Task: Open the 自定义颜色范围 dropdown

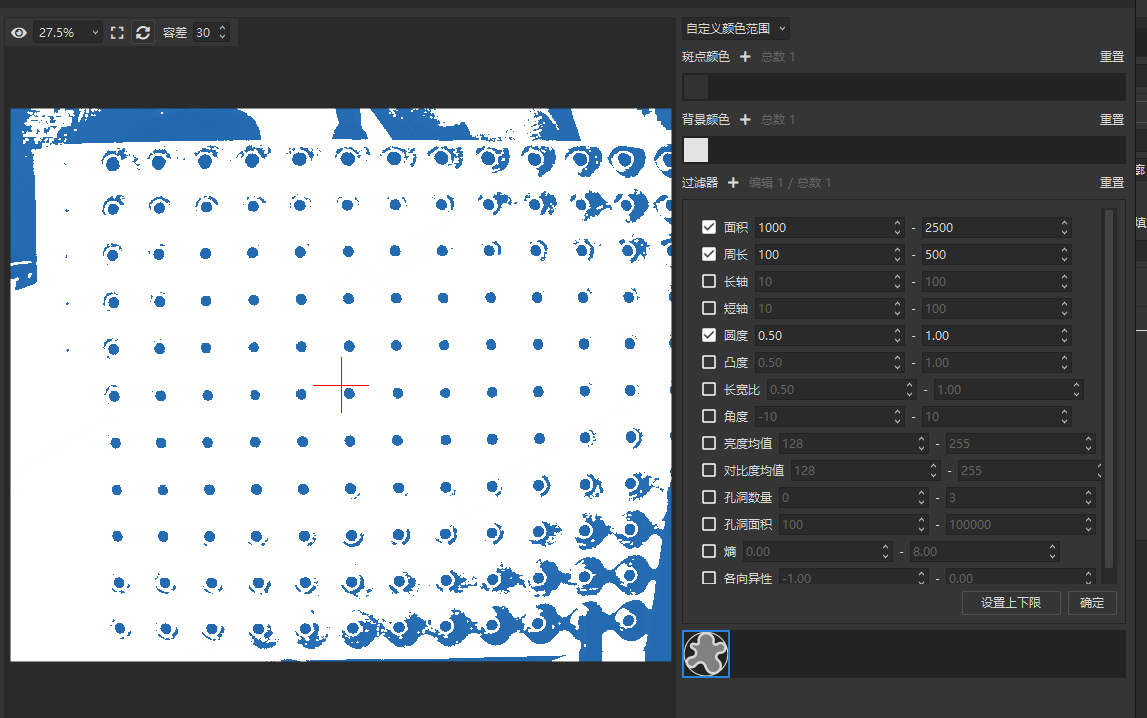Action: 736,29
